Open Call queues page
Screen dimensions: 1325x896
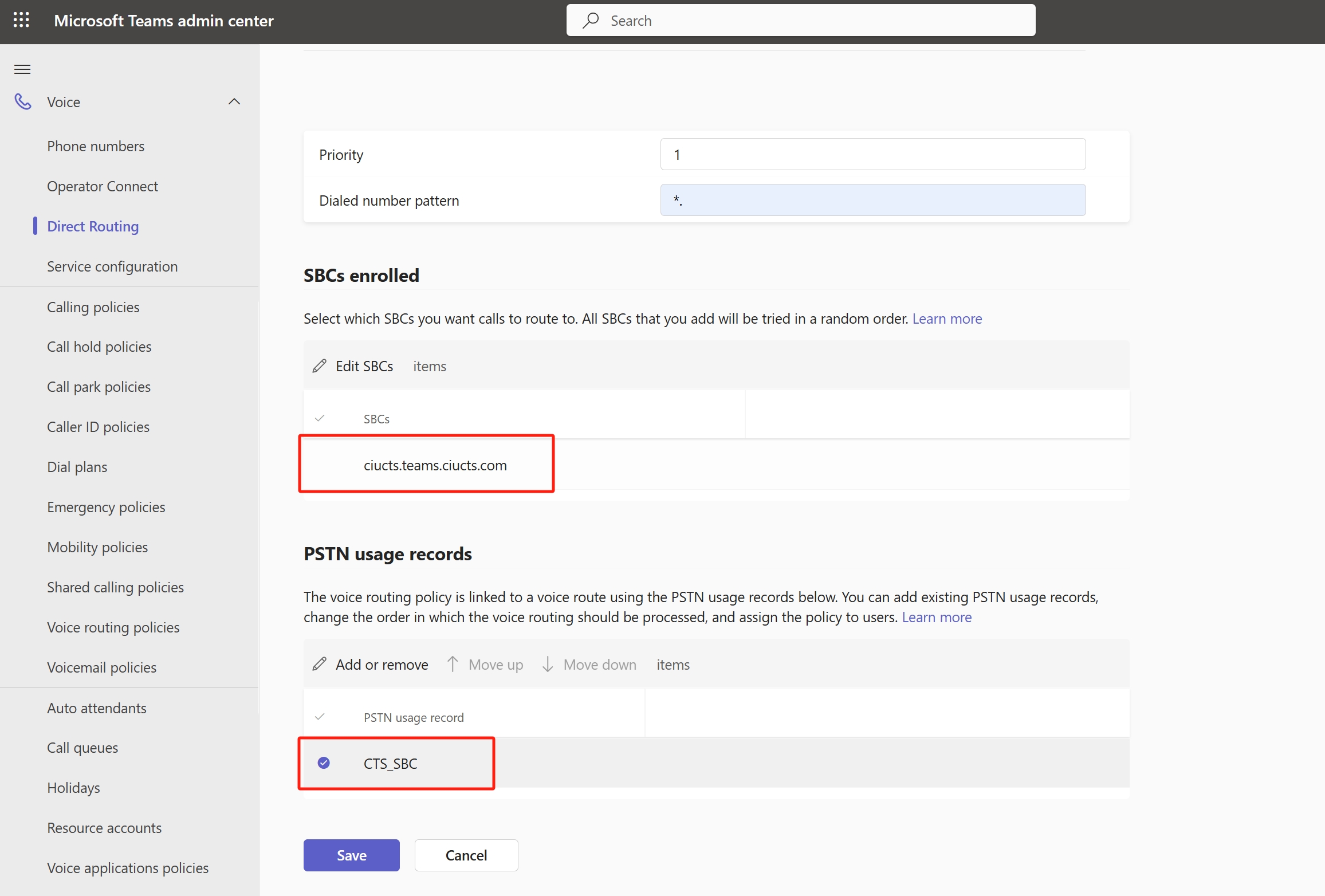tap(82, 748)
